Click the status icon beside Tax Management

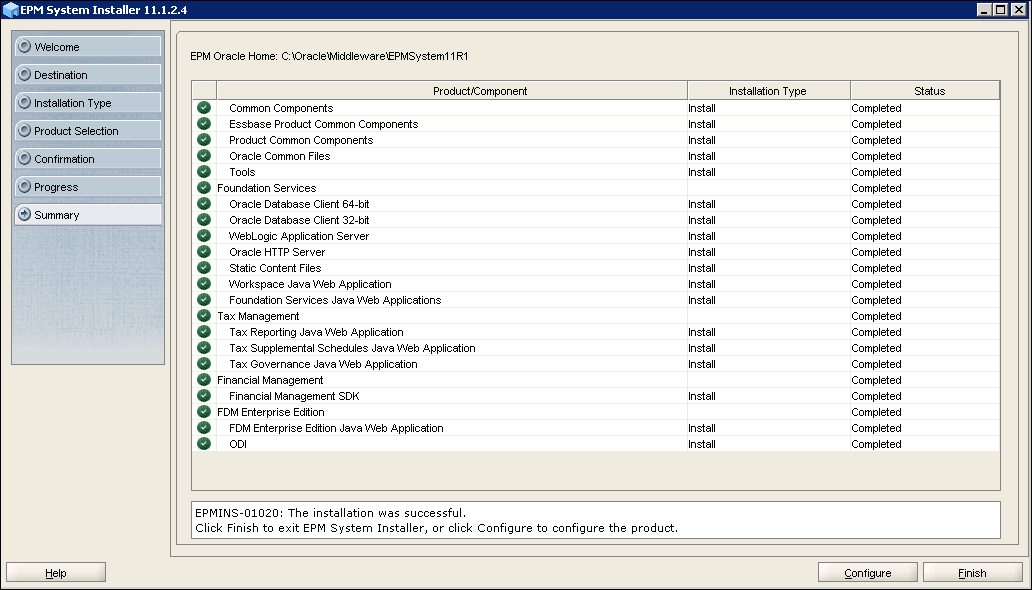(204, 316)
